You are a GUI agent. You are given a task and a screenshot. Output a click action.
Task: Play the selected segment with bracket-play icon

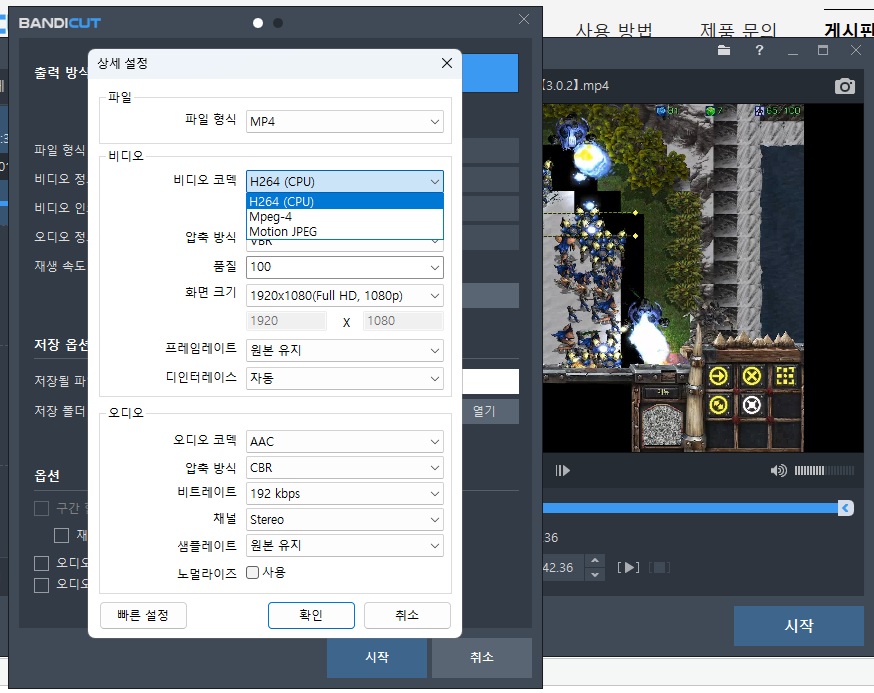click(629, 568)
